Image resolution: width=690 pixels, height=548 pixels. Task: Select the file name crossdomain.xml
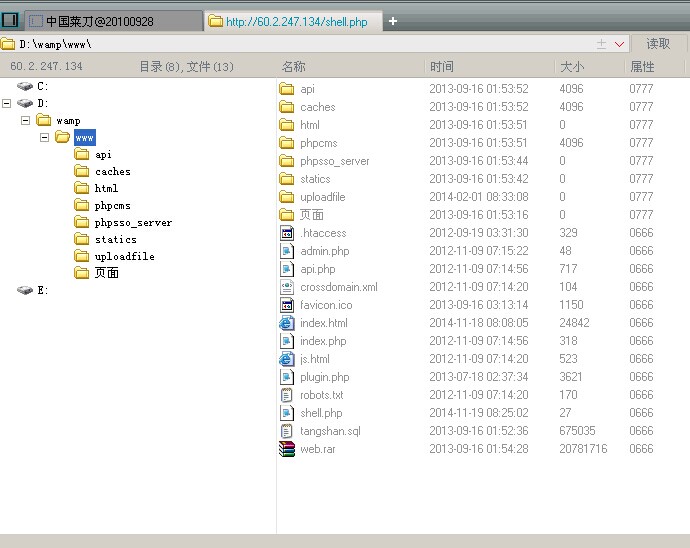point(339,287)
